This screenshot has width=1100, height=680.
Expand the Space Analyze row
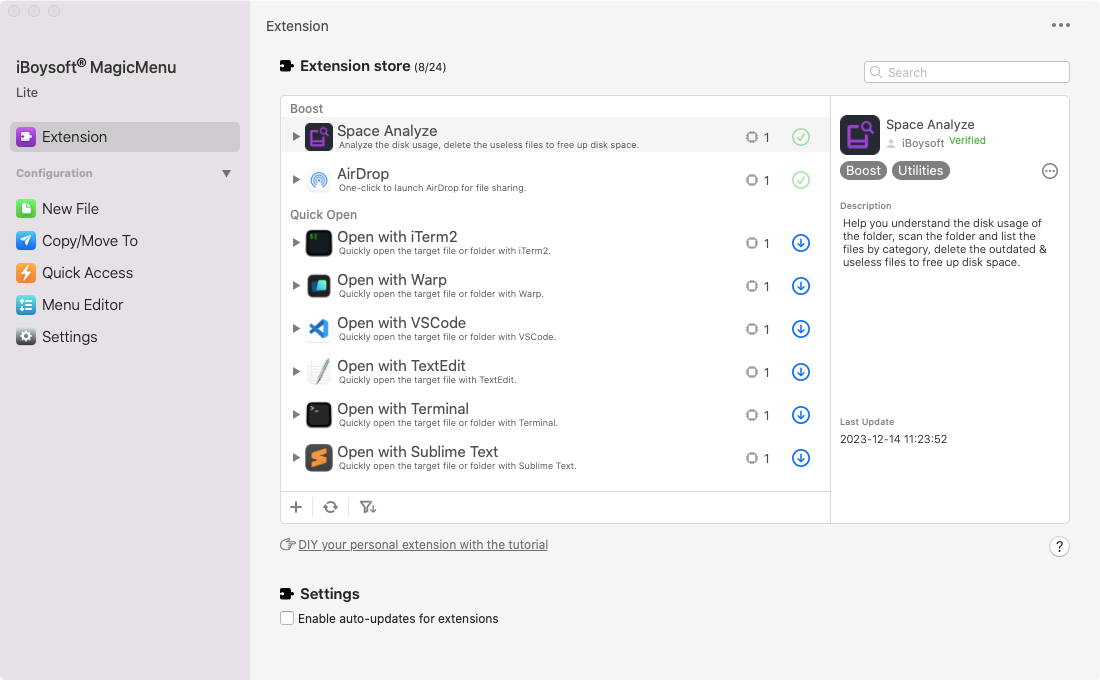296,137
